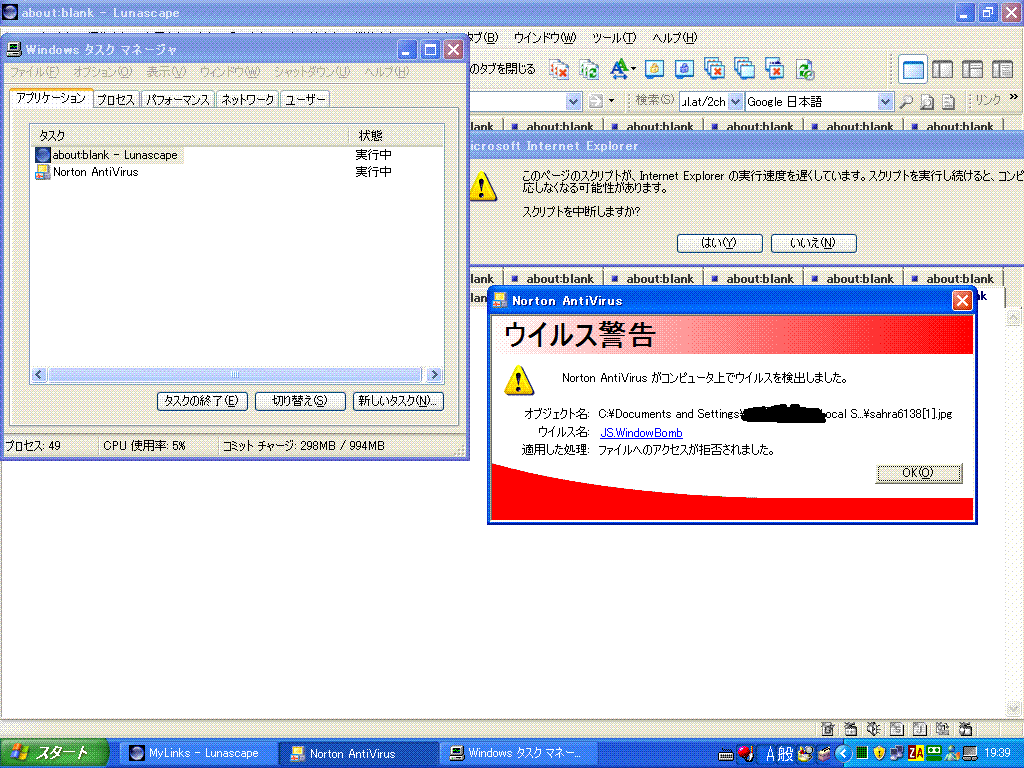Click the IME 般 conversion mode icon
This screenshot has height=768, width=1024.
786,754
